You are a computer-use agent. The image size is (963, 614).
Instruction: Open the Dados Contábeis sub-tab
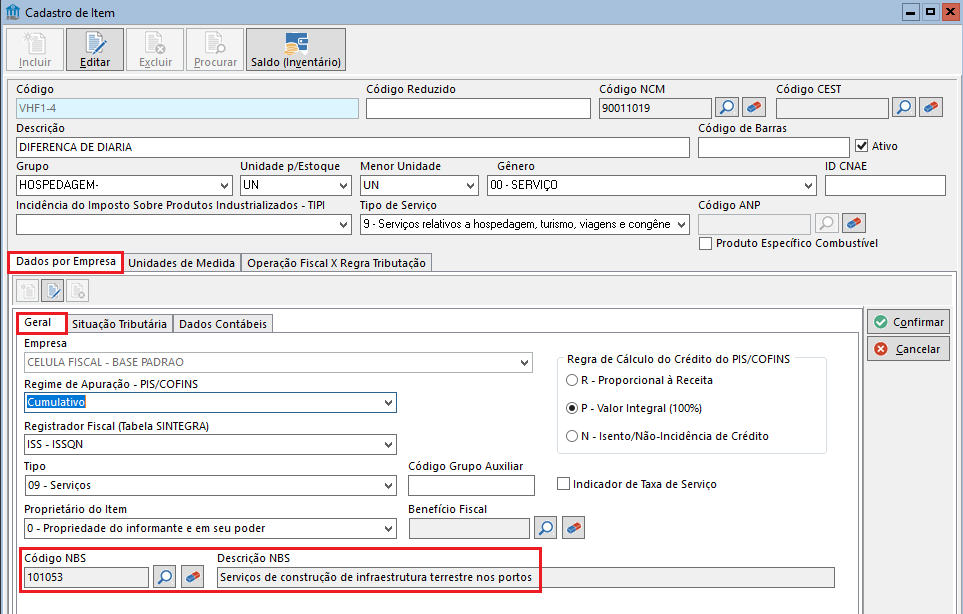(x=223, y=324)
